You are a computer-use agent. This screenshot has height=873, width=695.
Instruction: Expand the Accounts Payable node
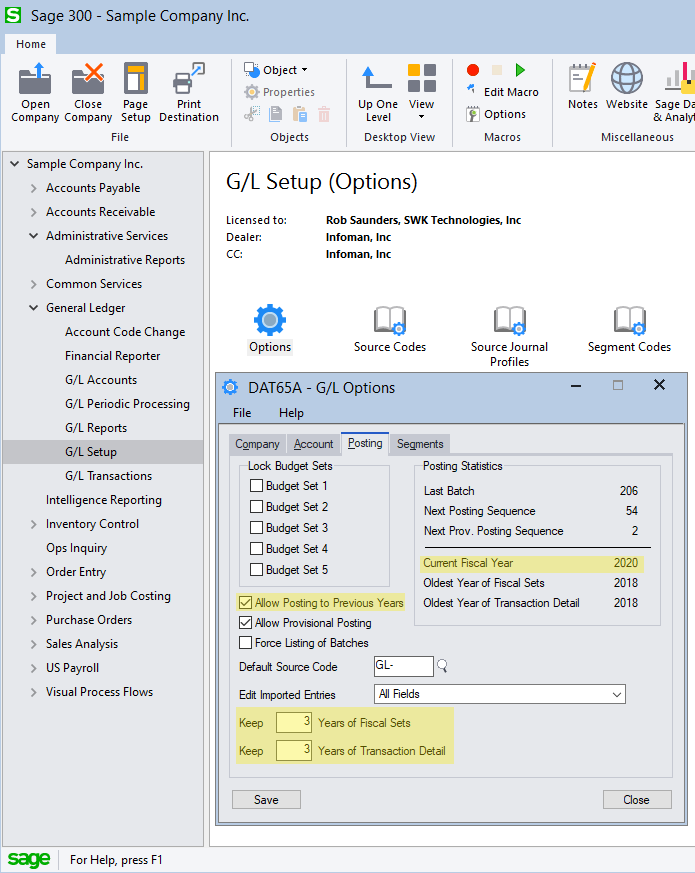(x=33, y=188)
